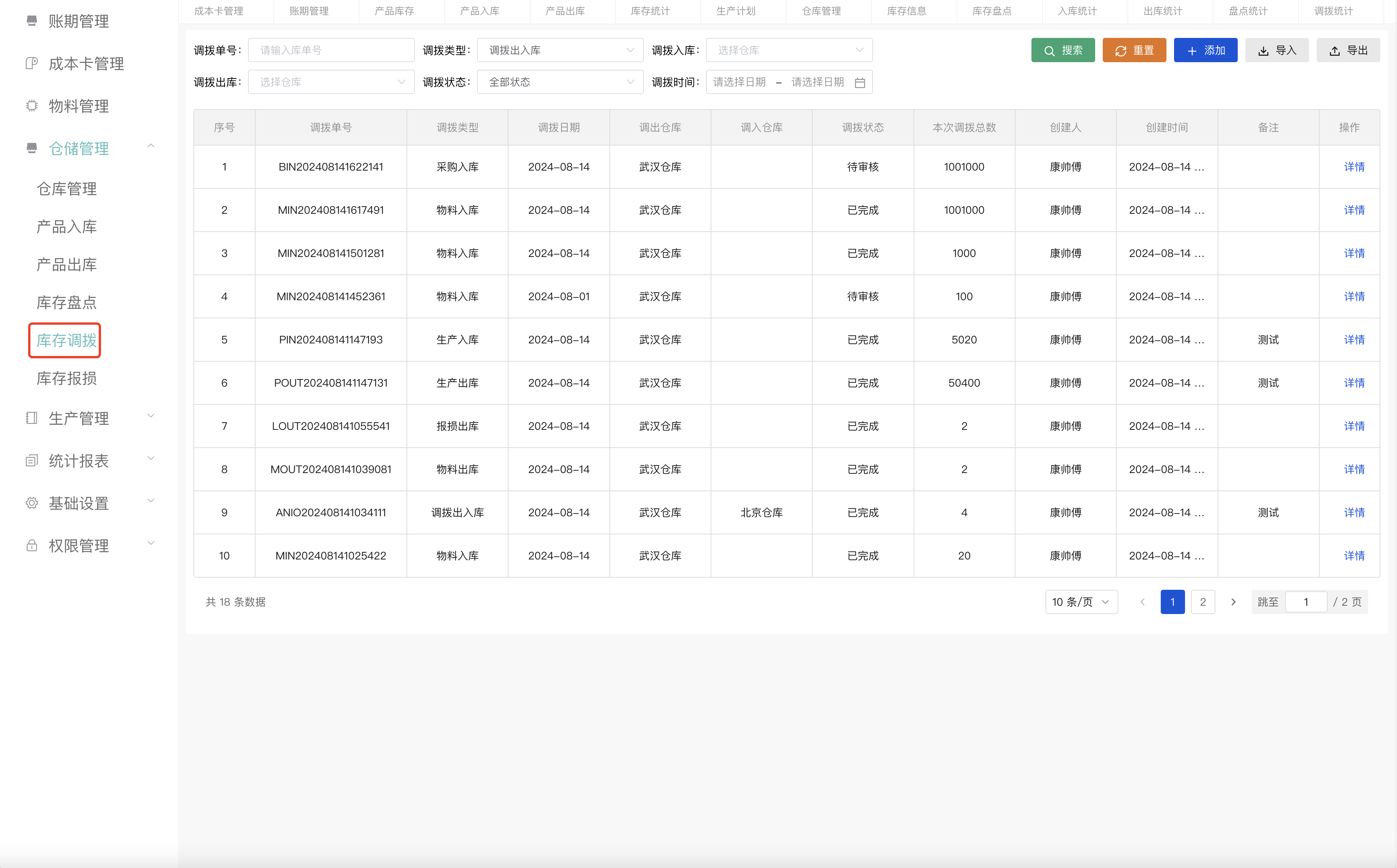Open the 调拨状态 dropdown
1397x868 pixels.
pos(560,82)
